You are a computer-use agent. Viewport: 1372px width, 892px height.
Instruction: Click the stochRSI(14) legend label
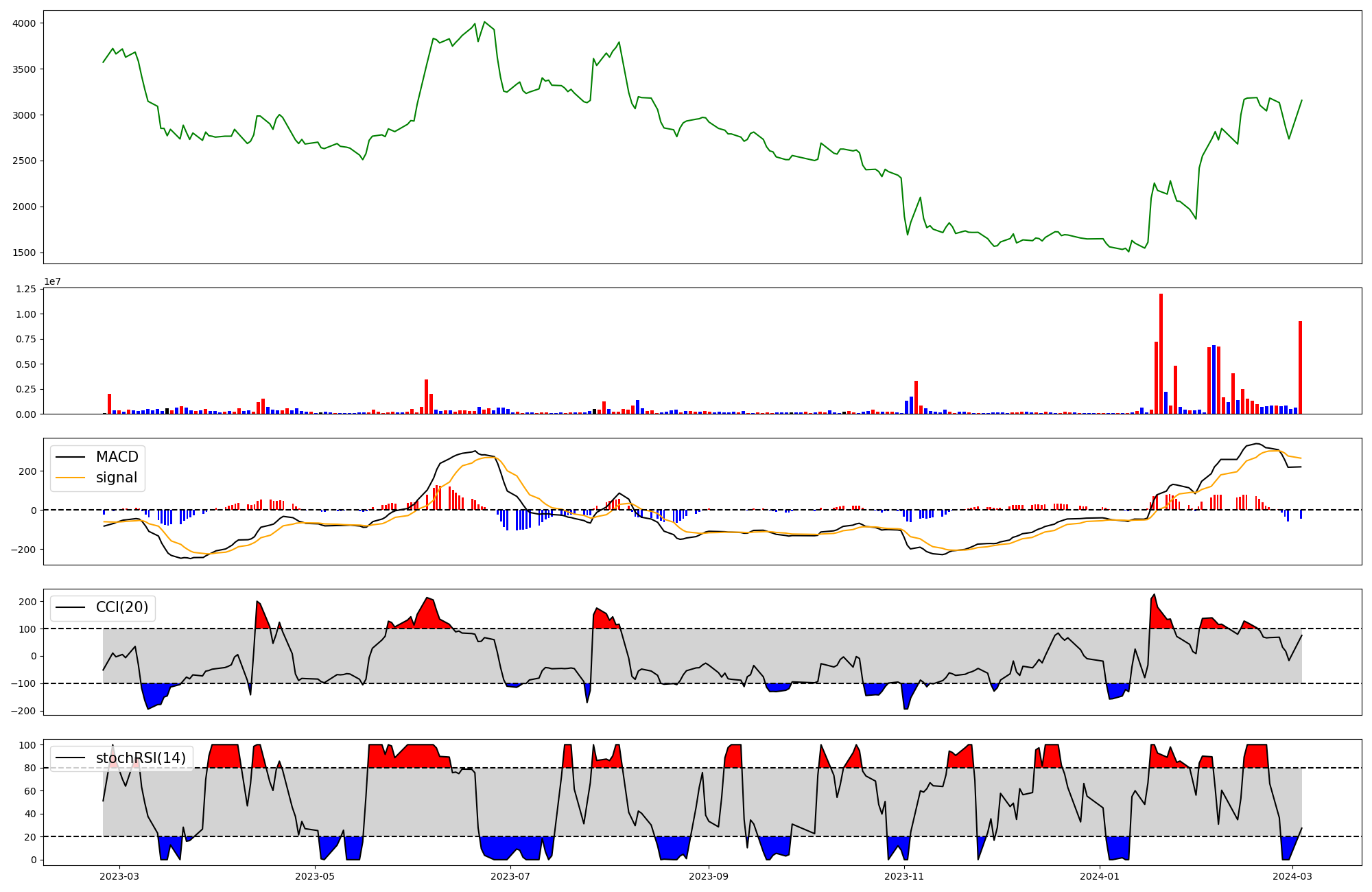(x=141, y=758)
